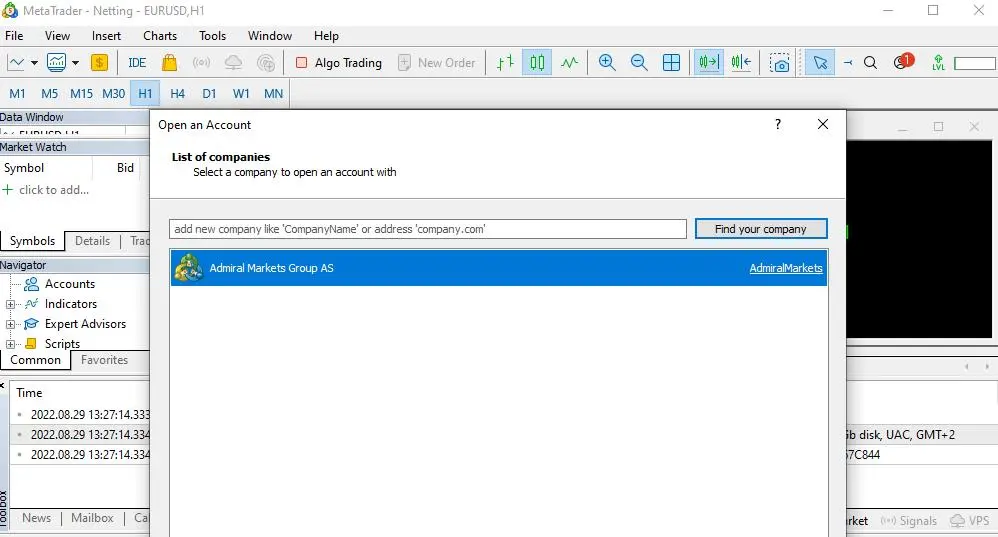Switch to line chart type
The width and height of the screenshot is (998, 537).
coord(570,62)
